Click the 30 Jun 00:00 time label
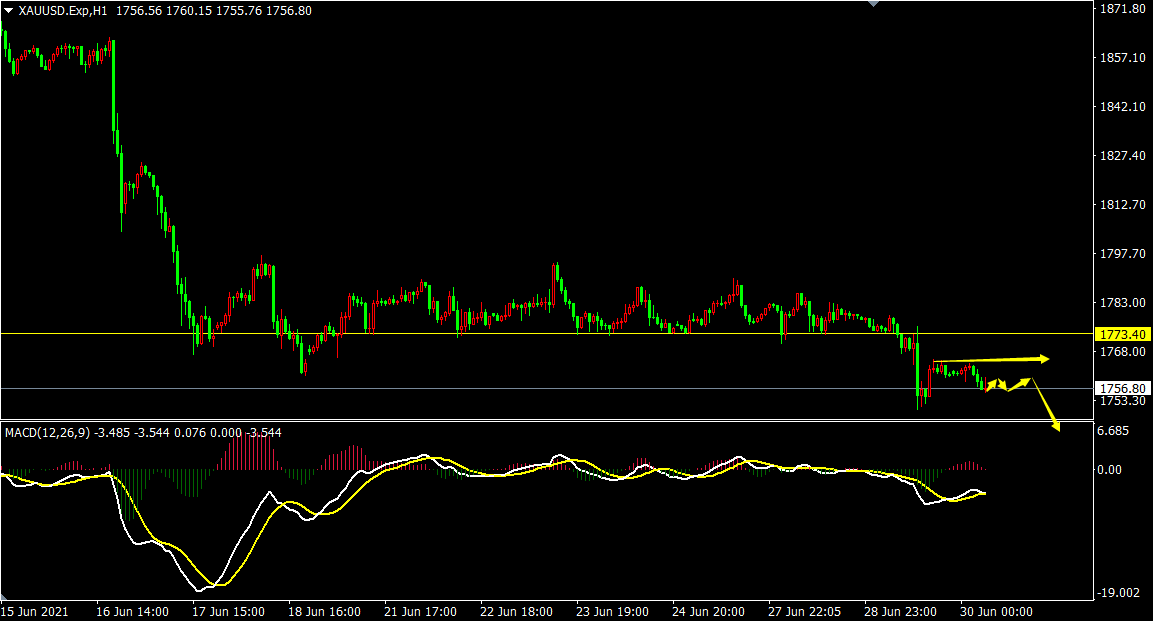Screen dimensions: 1153x621 tap(996, 611)
